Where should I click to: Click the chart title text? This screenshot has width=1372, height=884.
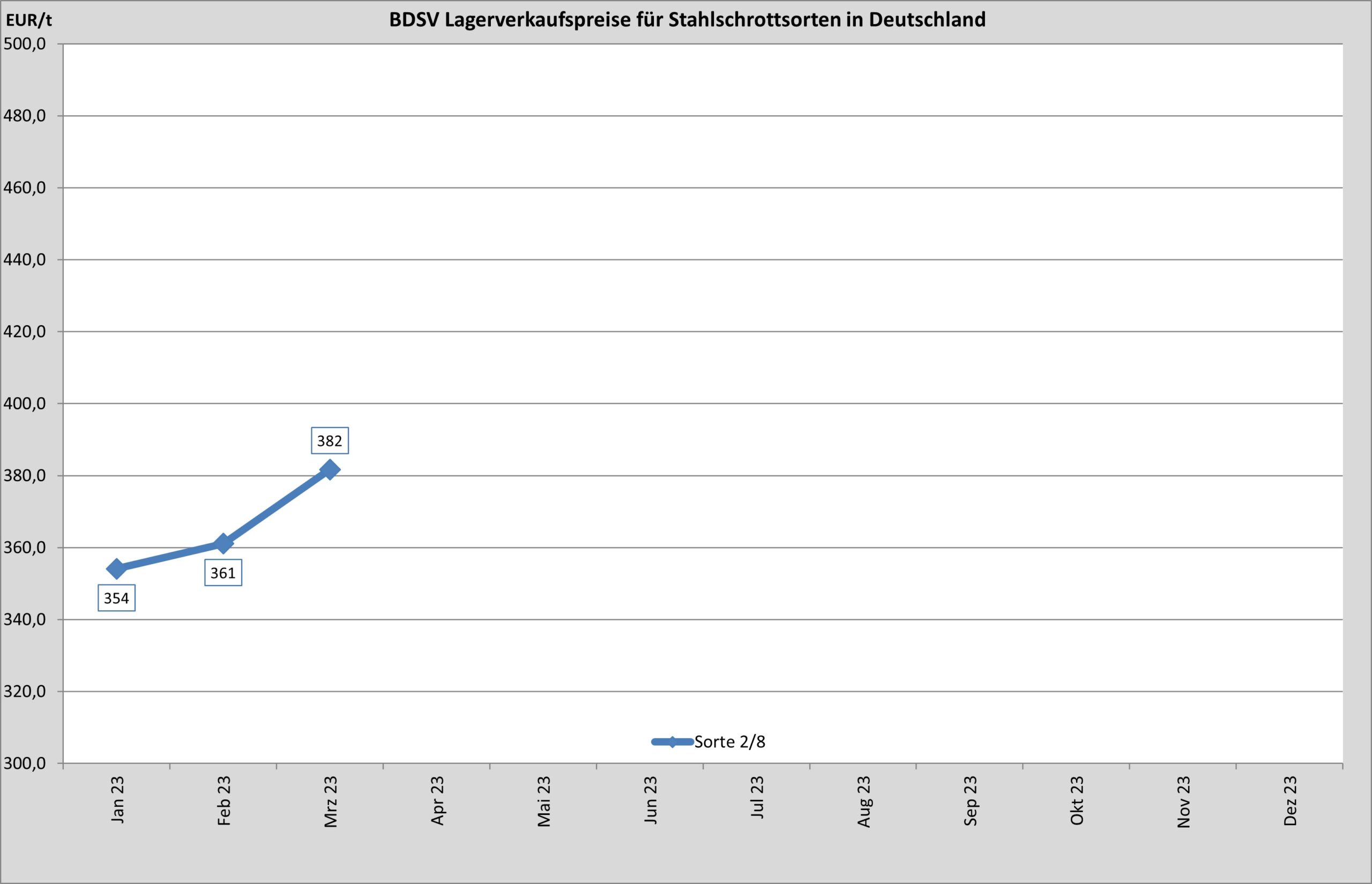point(687,19)
